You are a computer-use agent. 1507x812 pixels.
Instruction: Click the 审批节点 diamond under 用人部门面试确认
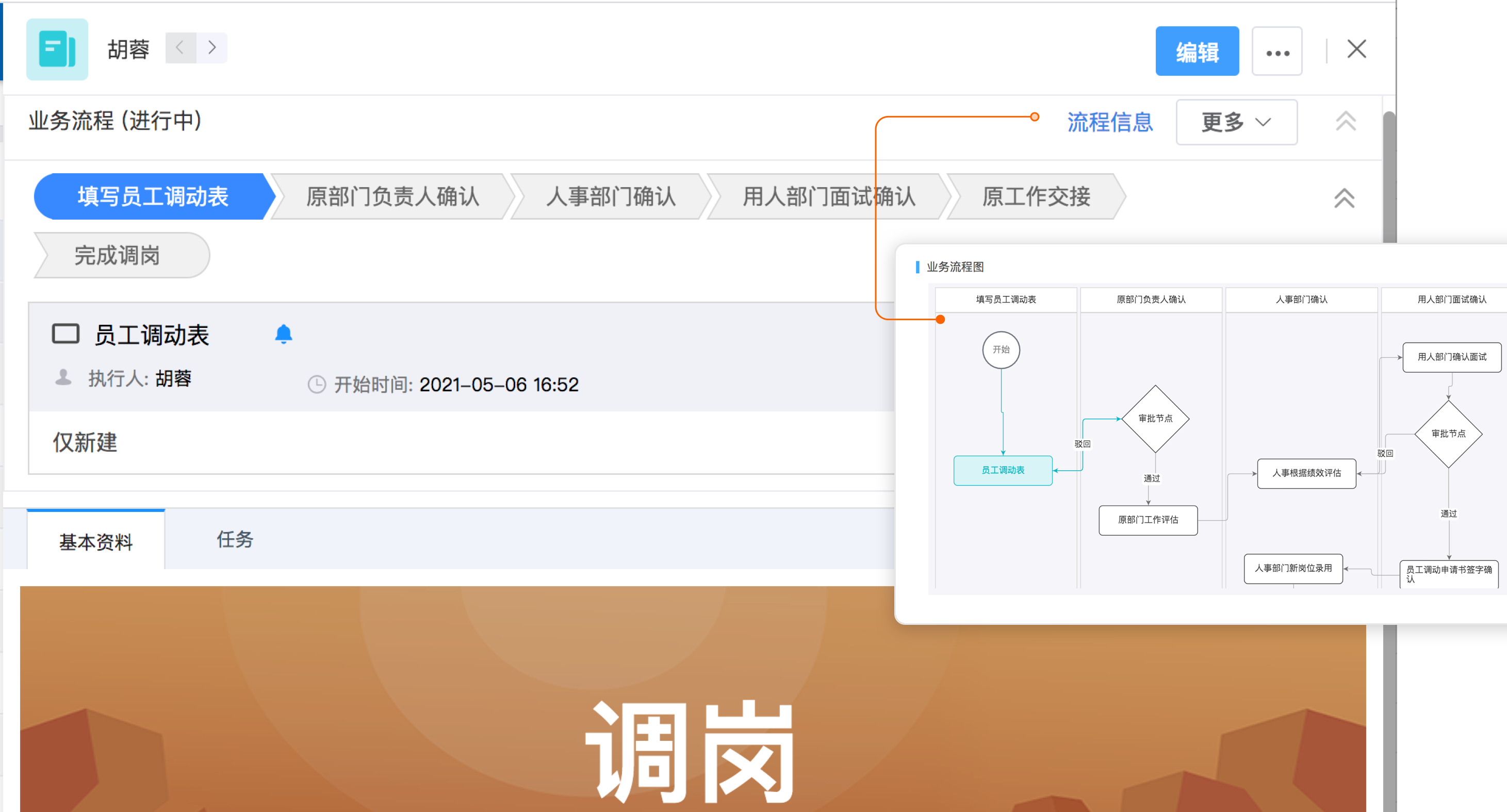click(1448, 434)
